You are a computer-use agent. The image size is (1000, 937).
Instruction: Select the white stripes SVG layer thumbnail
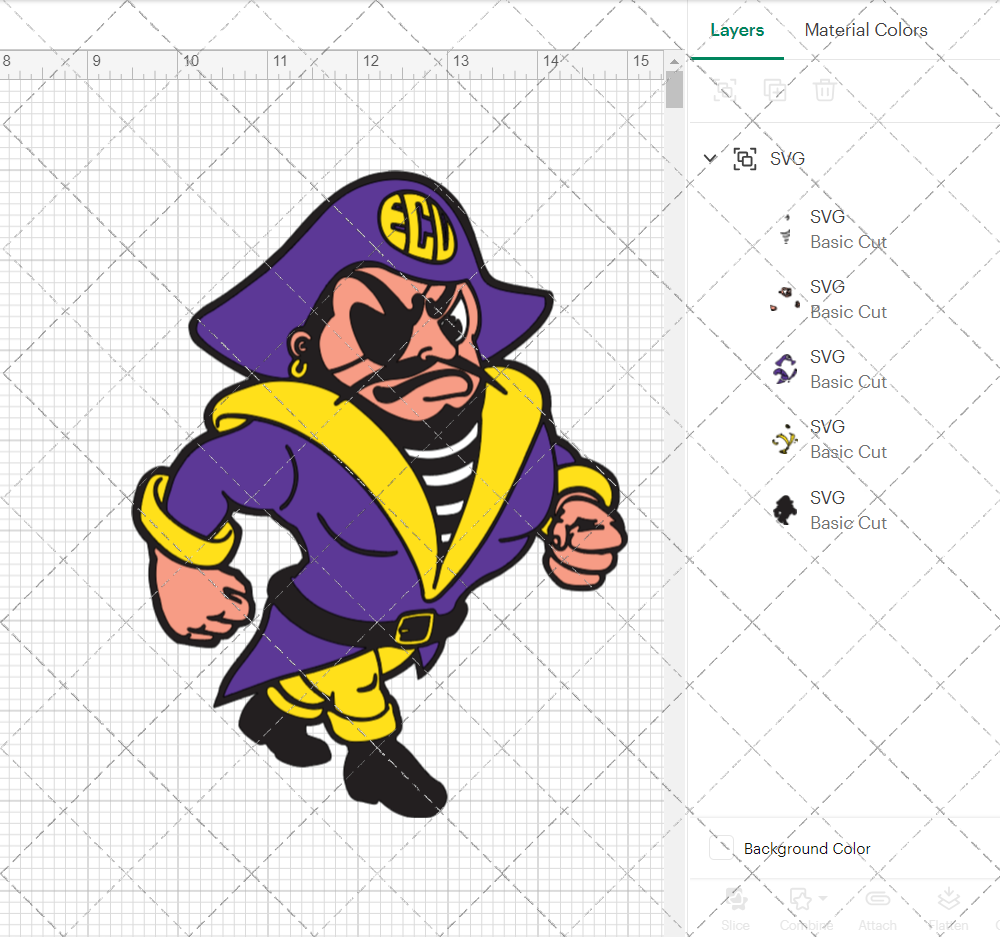(x=786, y=230)
